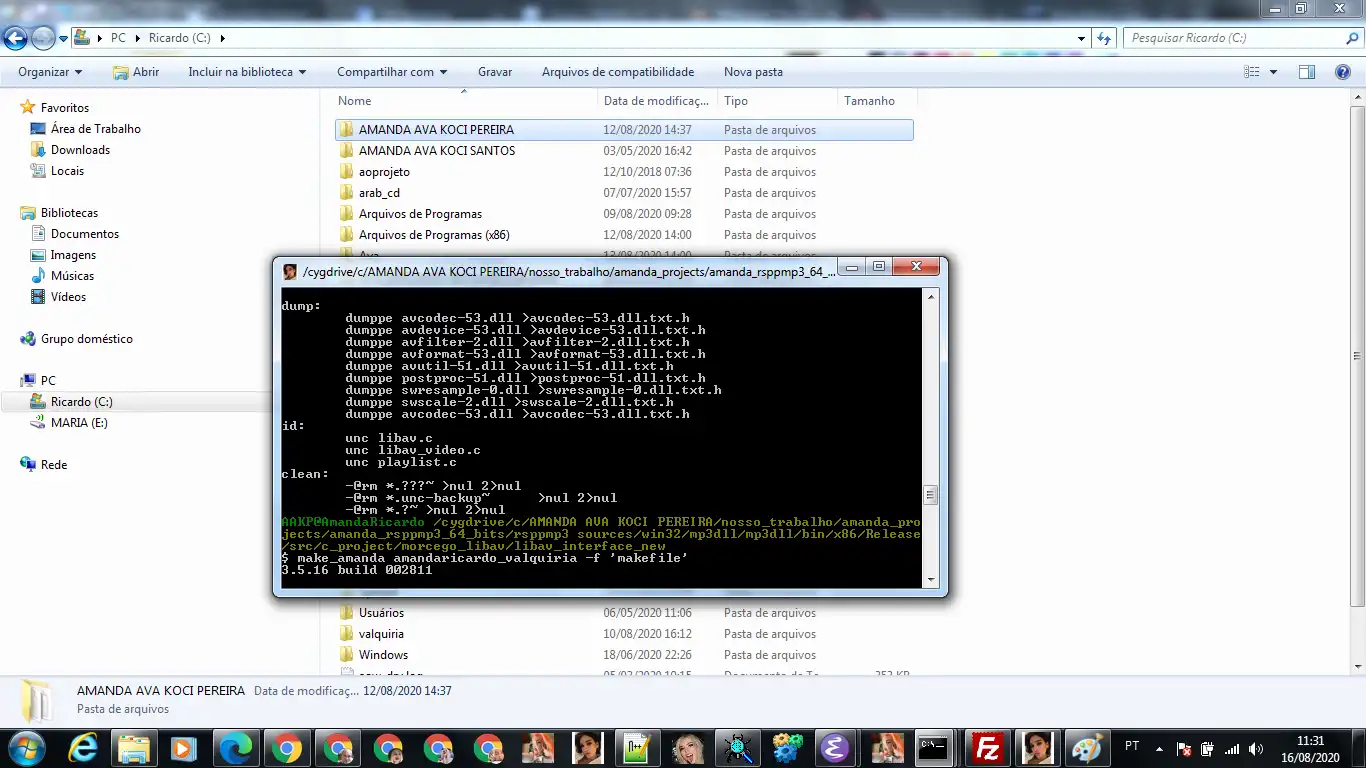Refresh the Ricardo (C:) folder view
This screenshot has width=1366, height=768.
[x=1104, y=38]
